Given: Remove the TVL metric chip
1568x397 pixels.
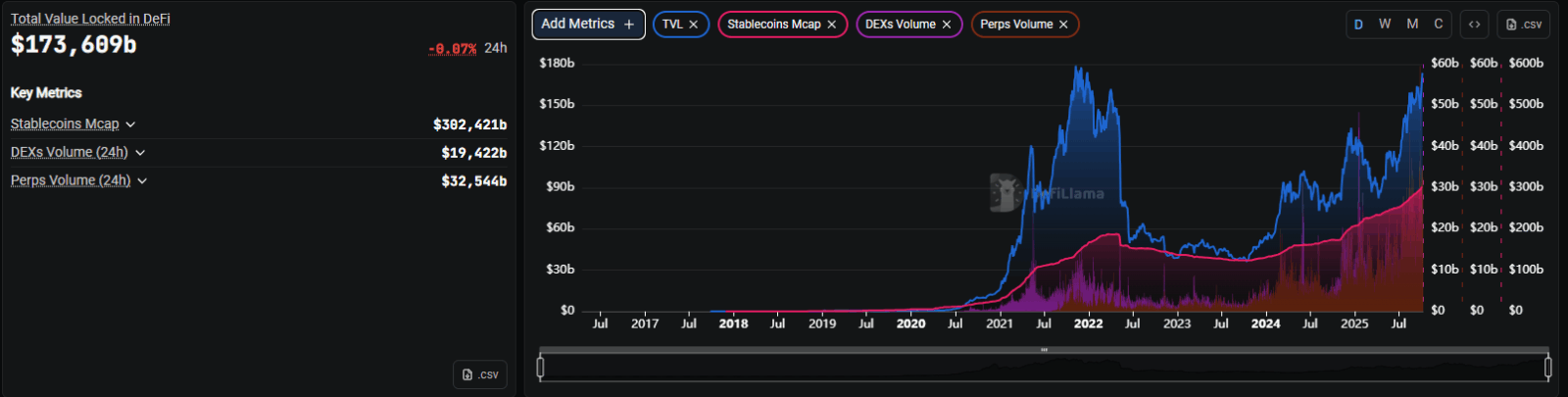Looking at the screenshot, I should click(693, 25).
